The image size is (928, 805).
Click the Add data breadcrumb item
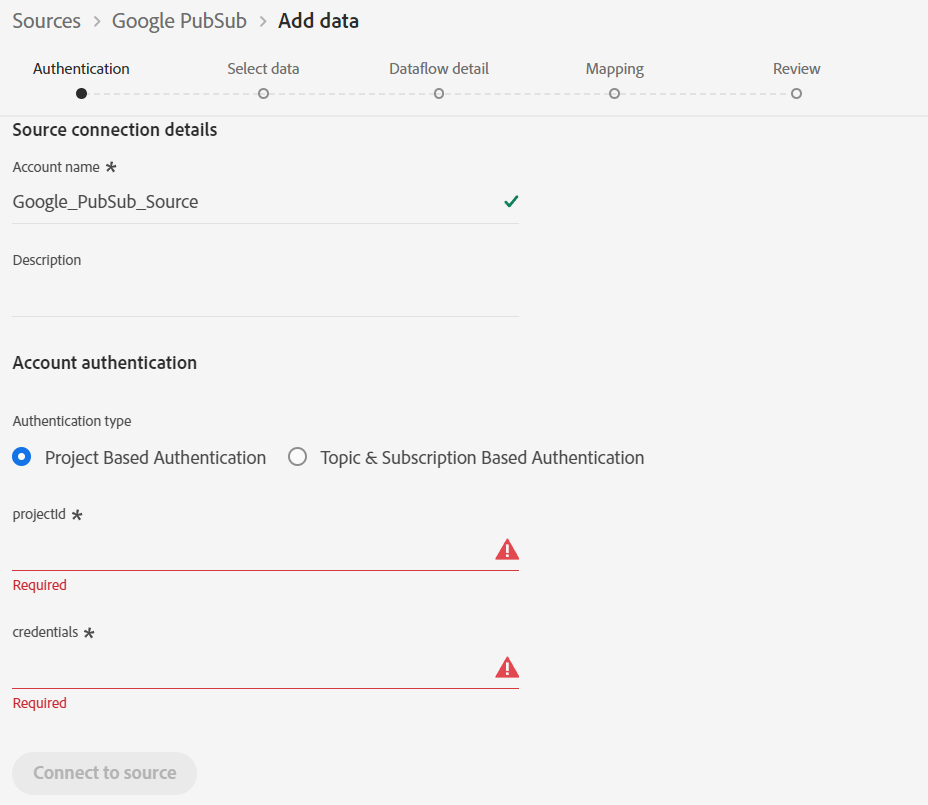click(x=318, y=20)
